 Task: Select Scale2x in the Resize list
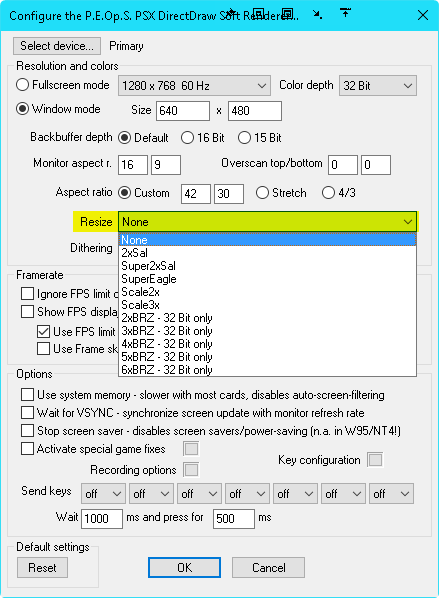coord(267,292)
